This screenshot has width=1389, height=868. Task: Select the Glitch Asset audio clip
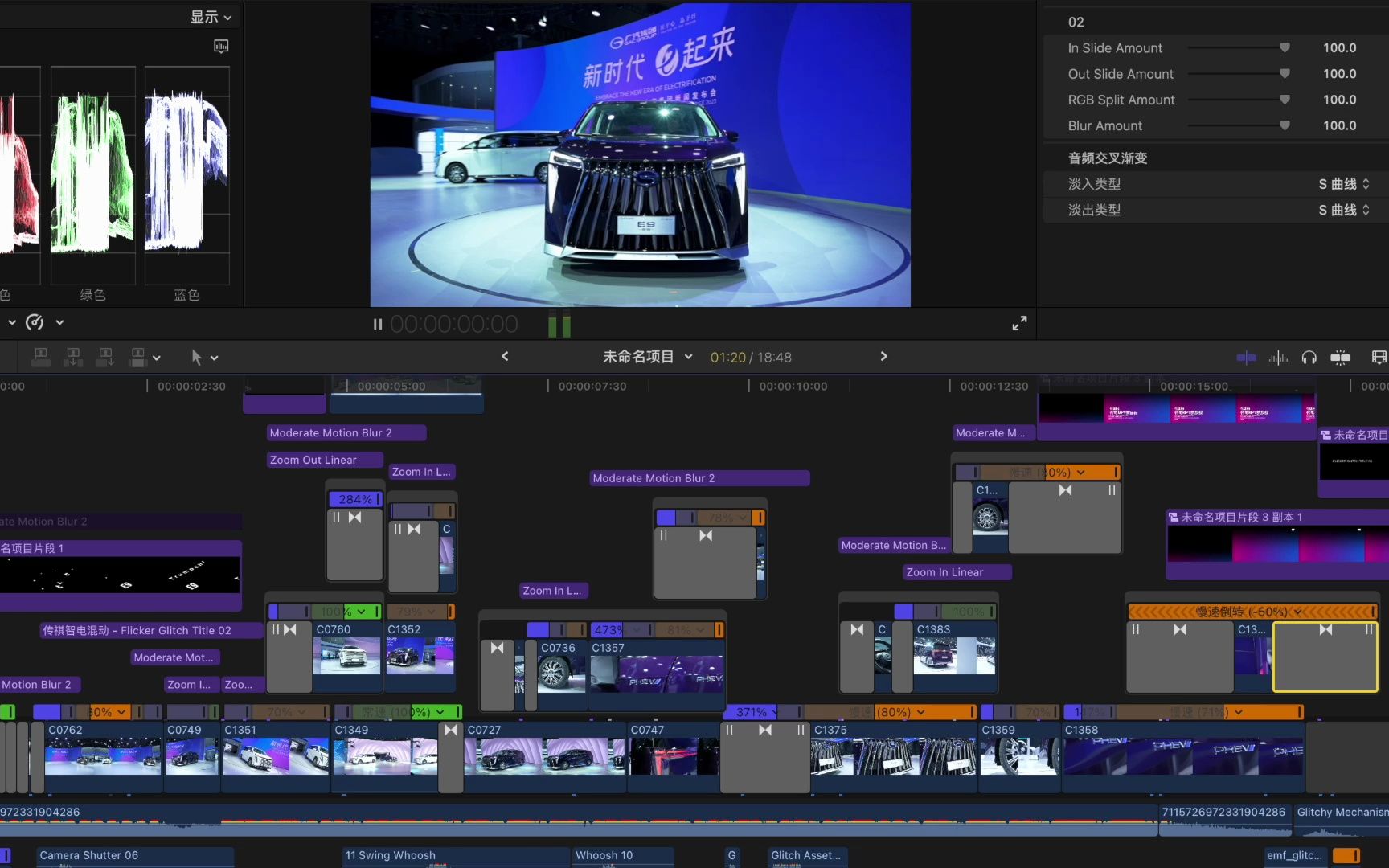807,857
